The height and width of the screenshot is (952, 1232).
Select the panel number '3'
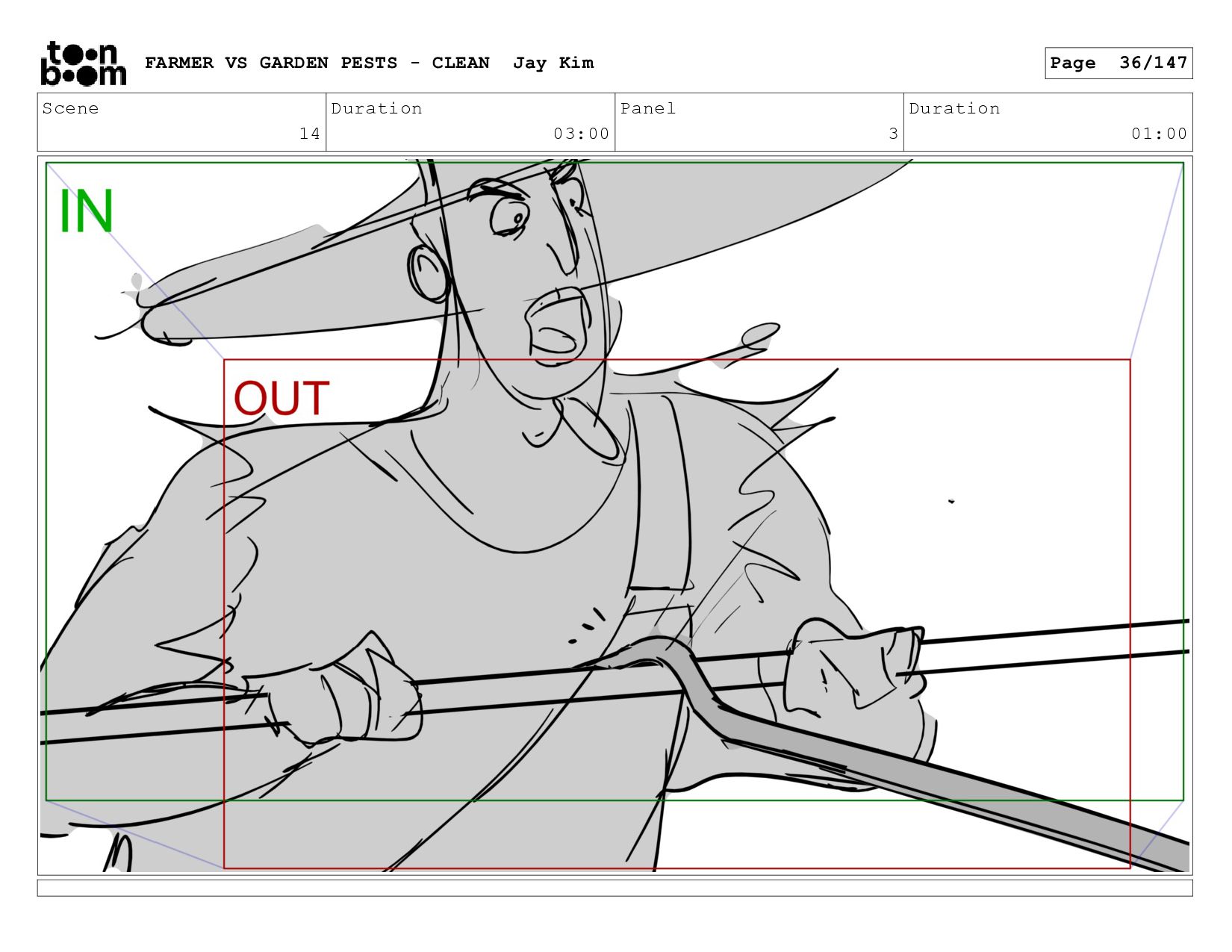pyautogui.click(x=893, y=134)
